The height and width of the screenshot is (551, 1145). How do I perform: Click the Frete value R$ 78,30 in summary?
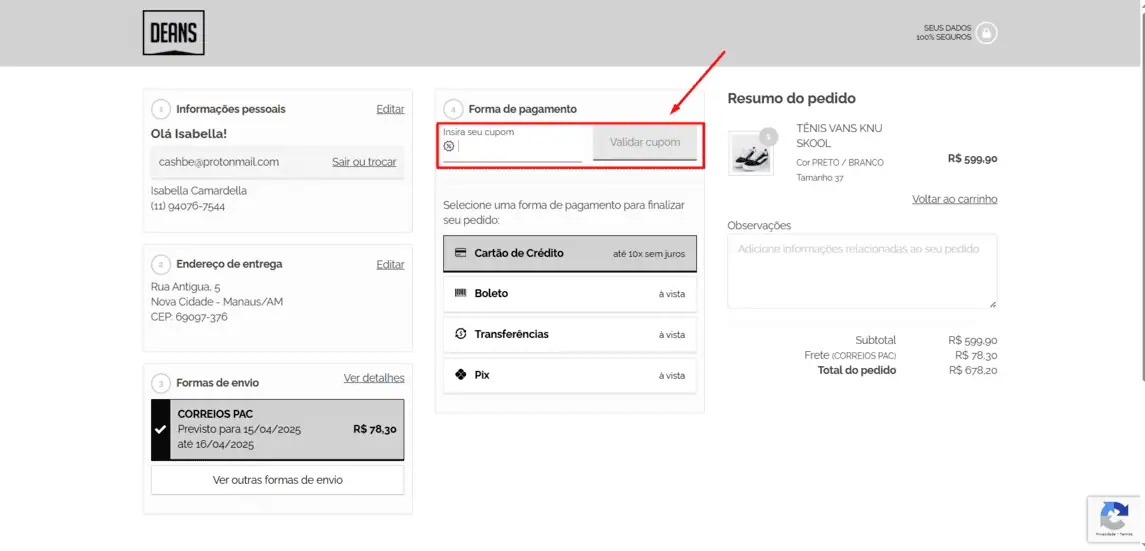pos(976,355)
